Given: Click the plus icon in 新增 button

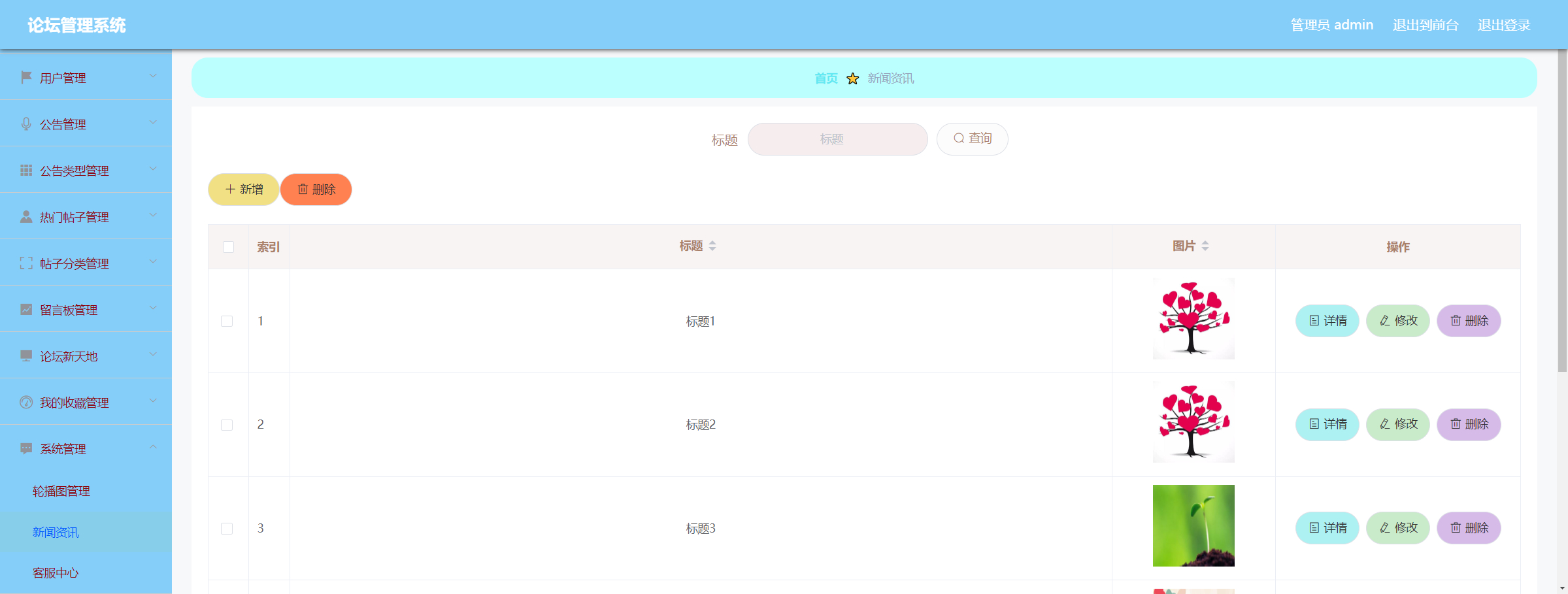Looking at the screenshot, I should (x=230, y=189).
